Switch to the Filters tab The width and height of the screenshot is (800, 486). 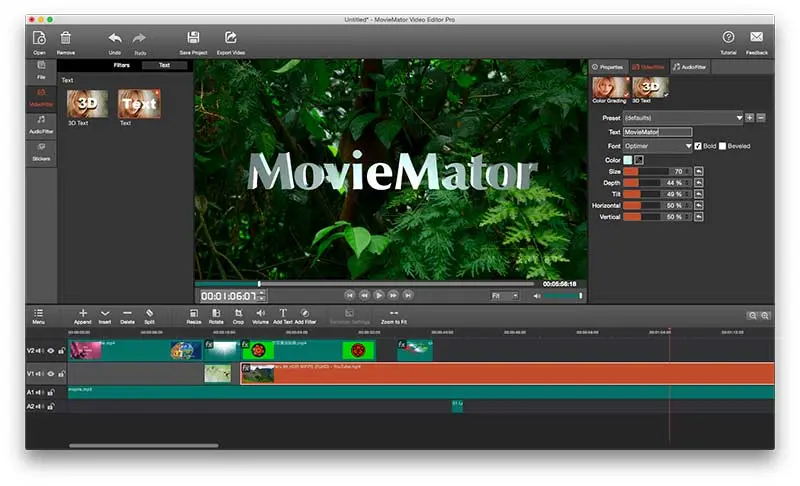tap(121, 65)
